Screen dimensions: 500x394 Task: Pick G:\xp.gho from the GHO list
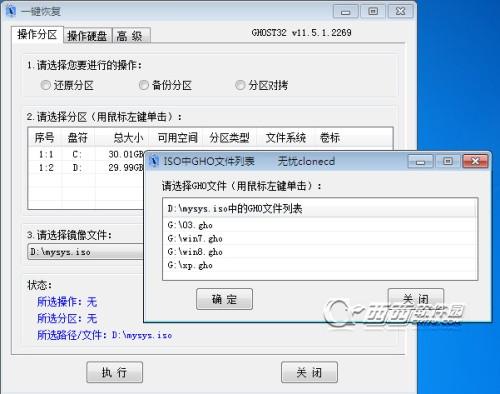pos(320,265)
